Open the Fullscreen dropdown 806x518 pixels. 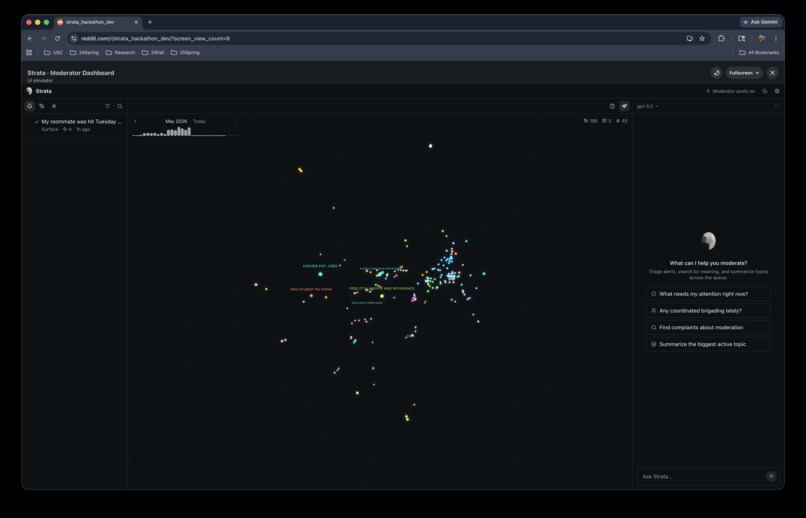[x=744, y=73]
